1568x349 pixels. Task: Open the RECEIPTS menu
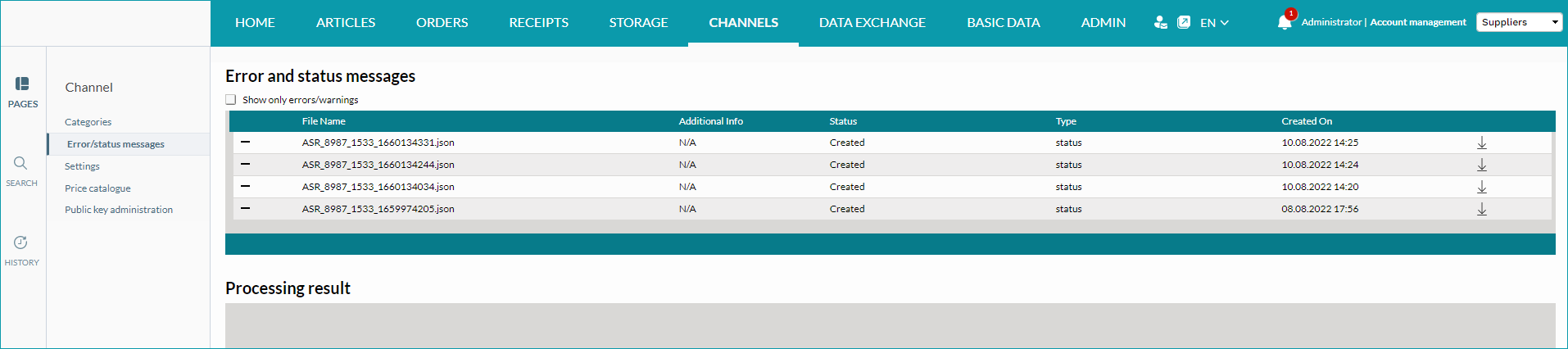tap(538, 23)
